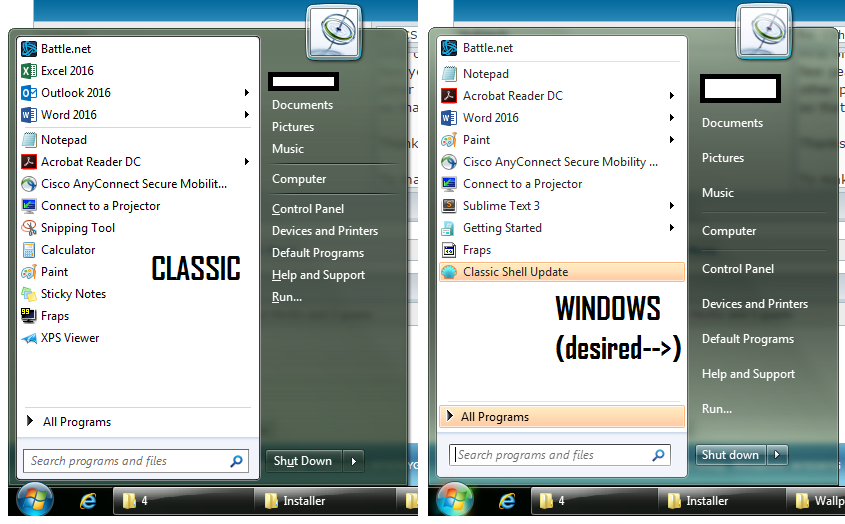Launch Calculator icon

pyautogui.click(x=29, y=250)
